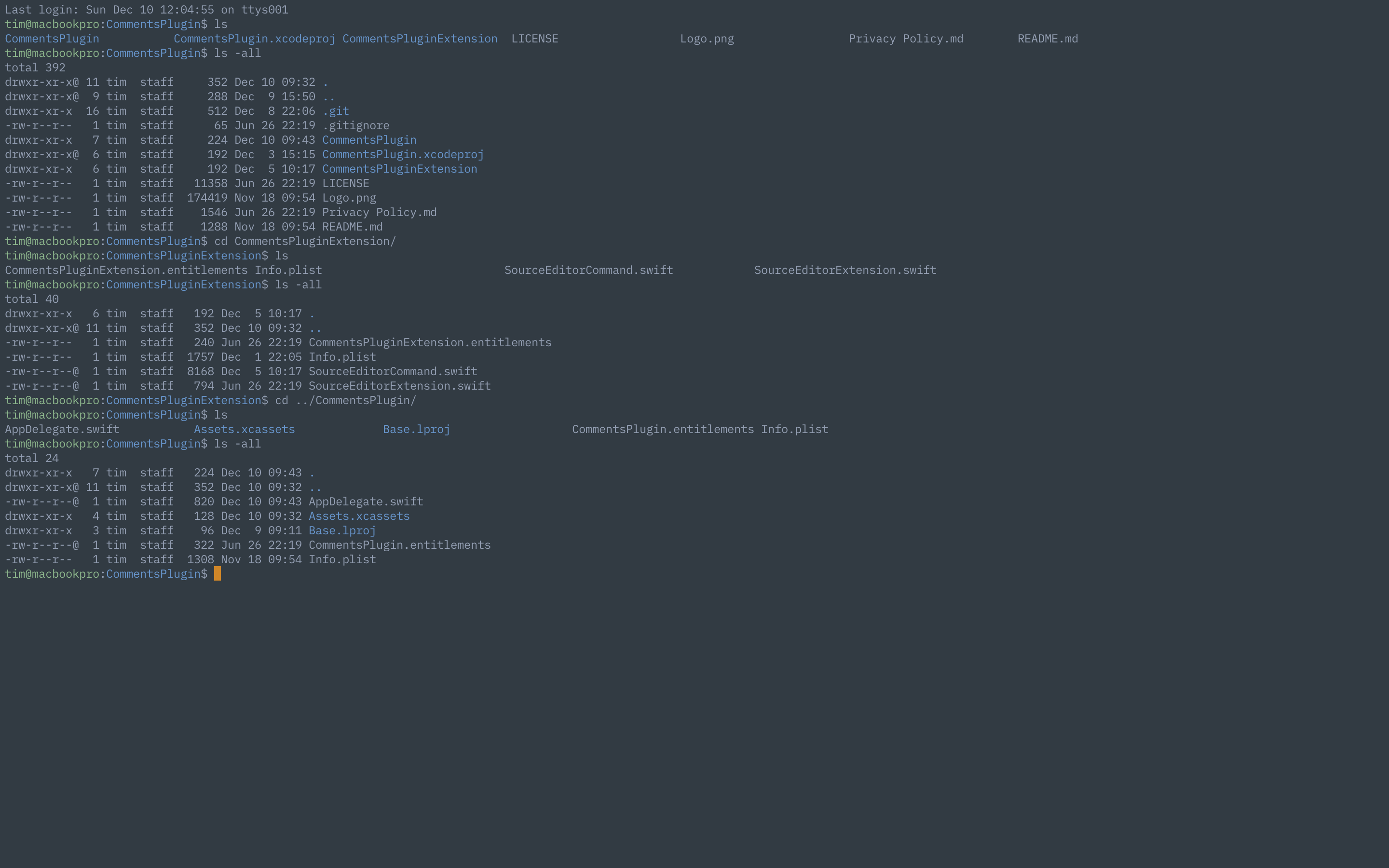
Task: Click the file size "1288"
Action: click(214, 227)
